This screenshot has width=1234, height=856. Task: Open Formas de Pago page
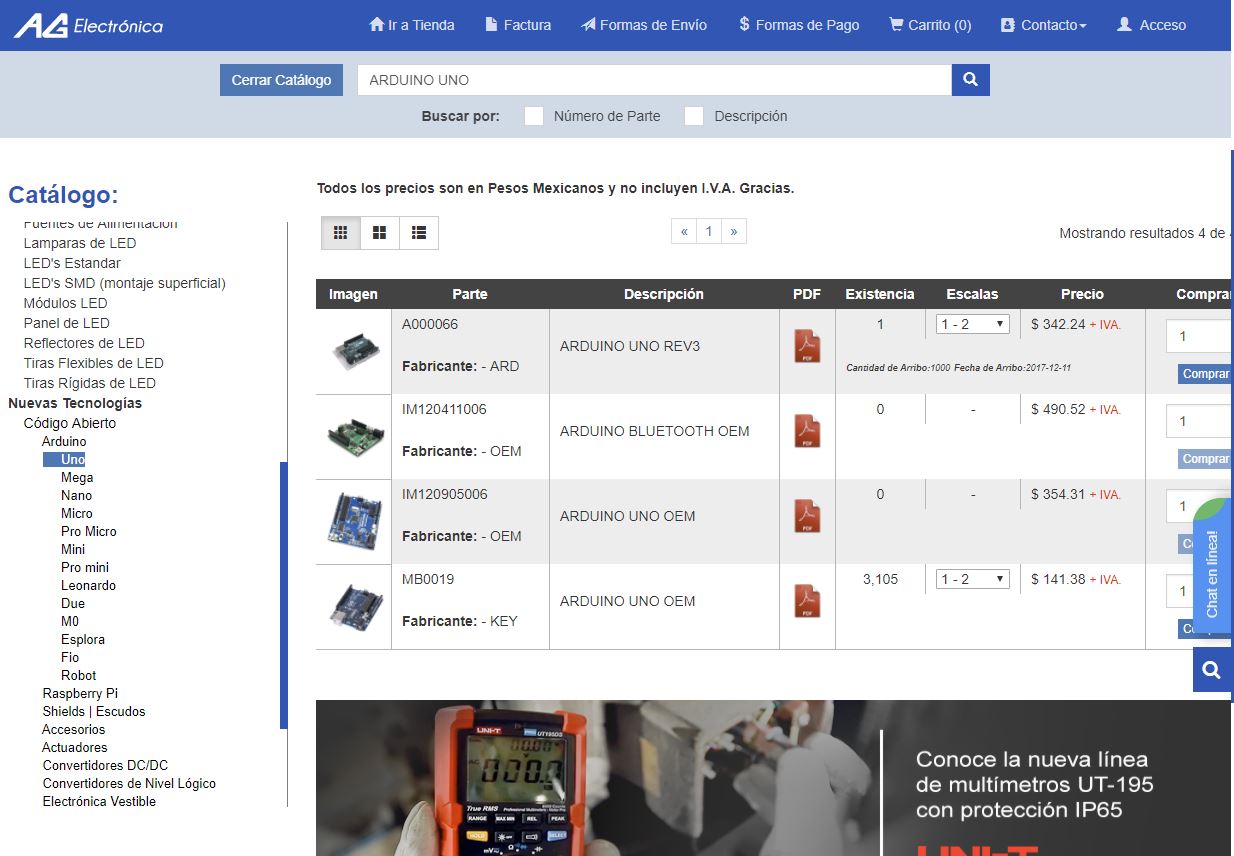pos(799,25)
